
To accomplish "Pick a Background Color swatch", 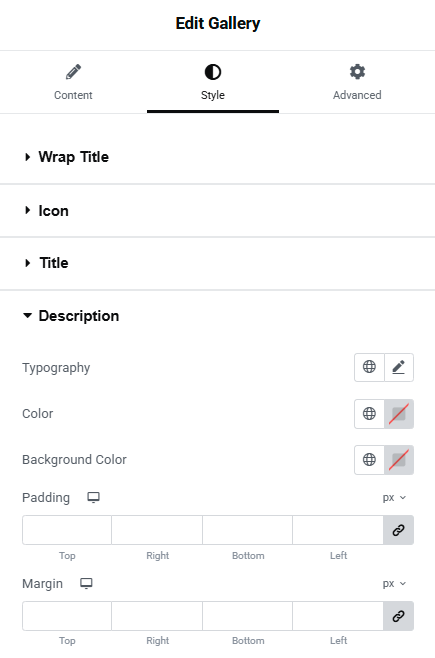I will pyautogui.click(x=399, y=460).
